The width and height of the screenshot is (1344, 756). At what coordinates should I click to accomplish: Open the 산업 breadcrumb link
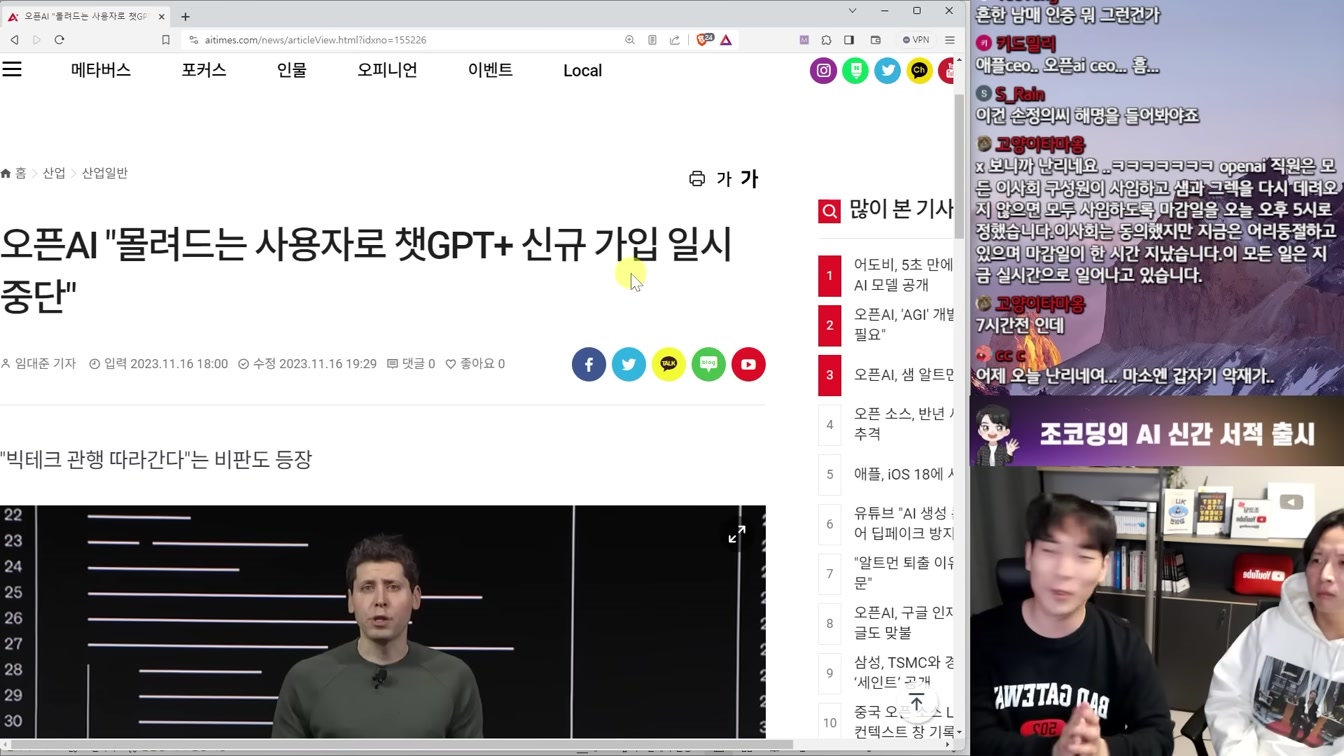(54, 173)
